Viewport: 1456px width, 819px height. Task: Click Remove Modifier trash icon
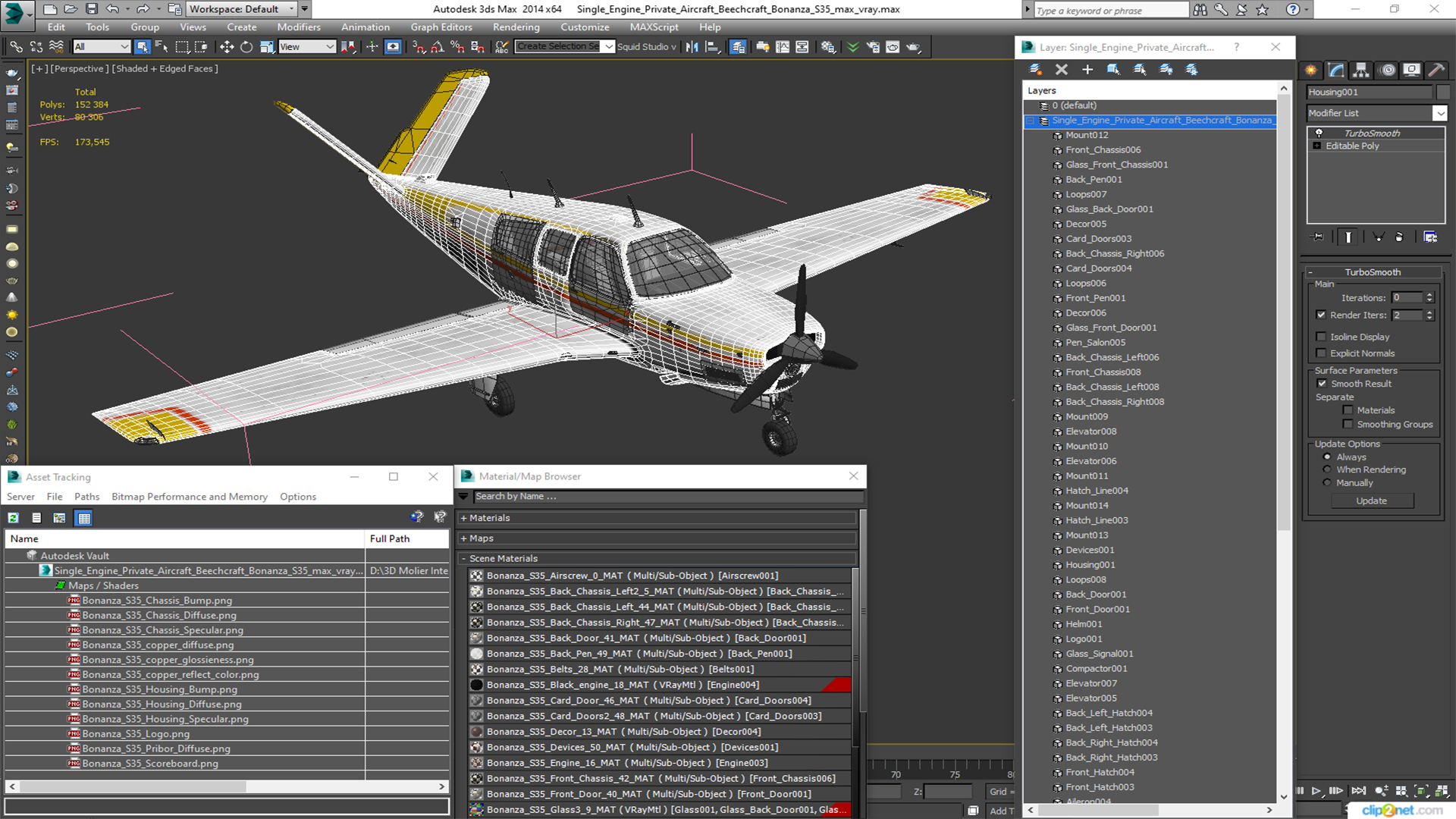[x=1399, y=237]
